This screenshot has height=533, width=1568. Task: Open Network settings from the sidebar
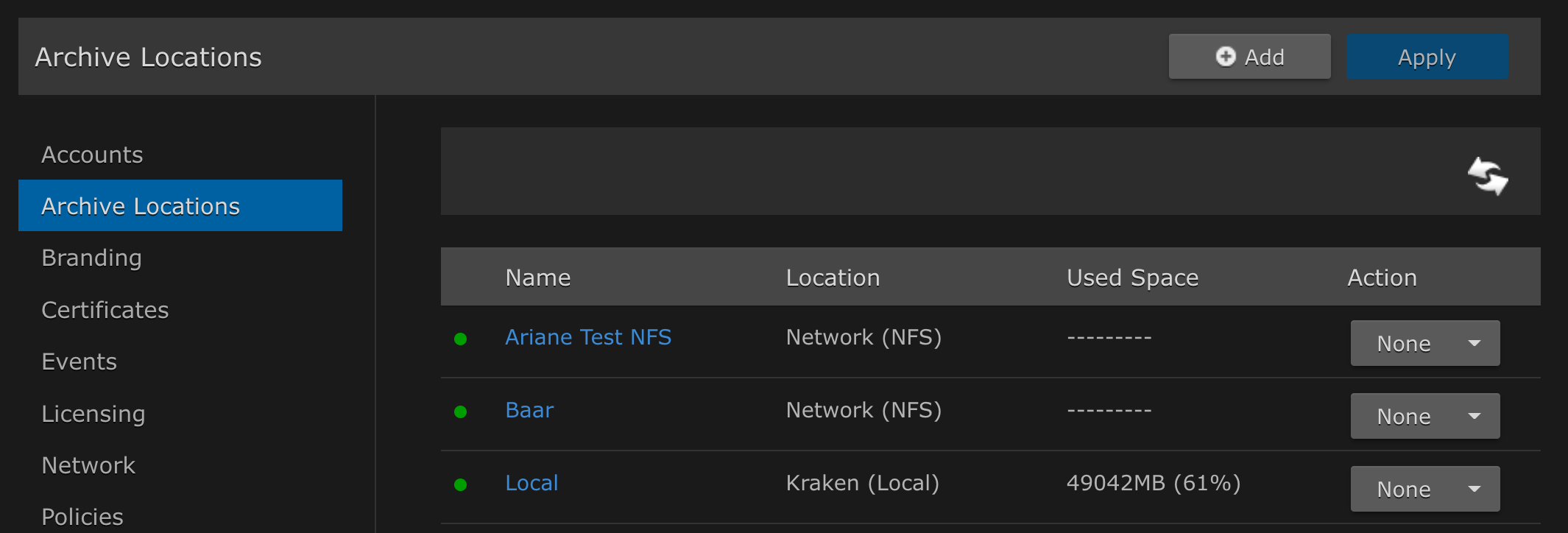[88, 465]
